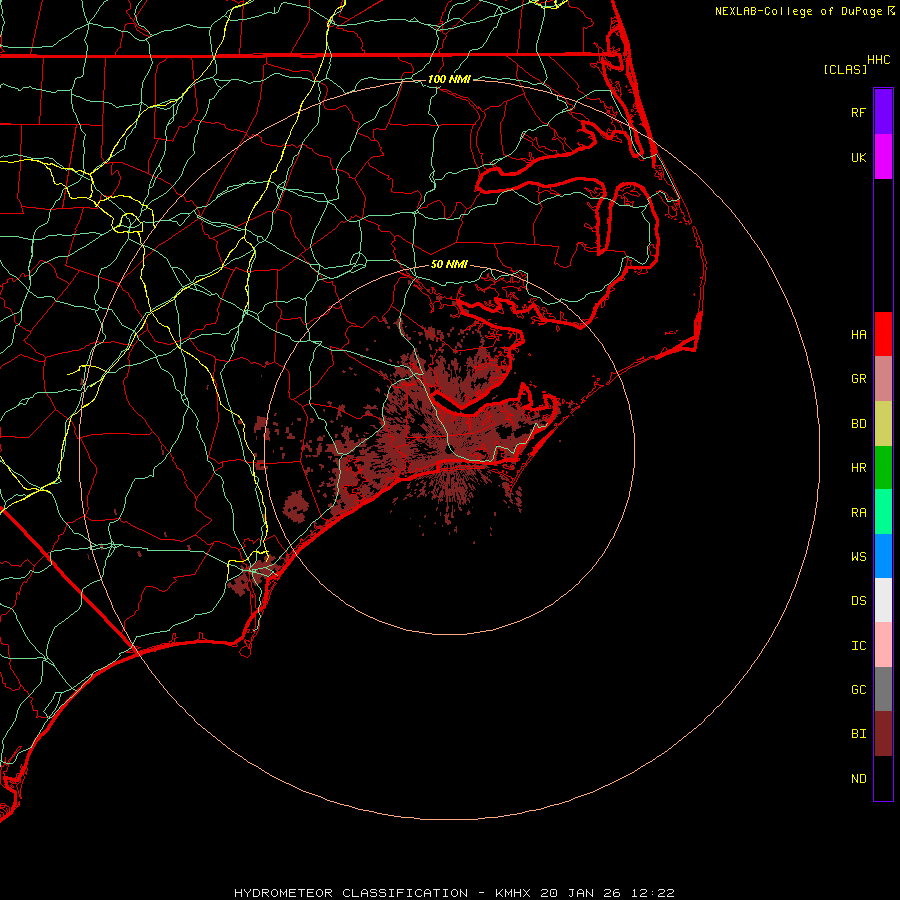Click the UK legend label

coord(858,157)
